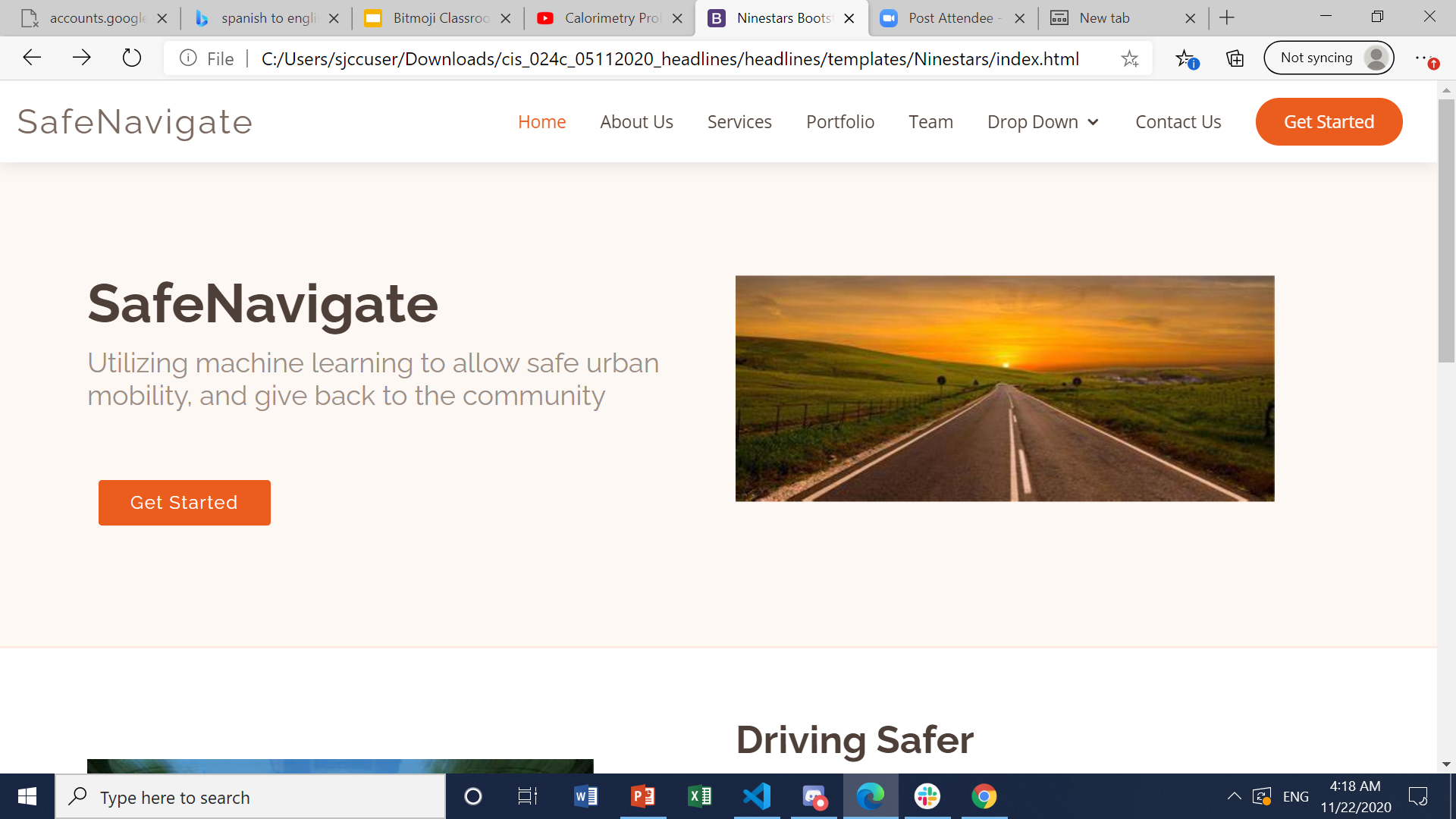Select the Services nav menu item
Viewport: 1456px width, 819px height.
click(739, 122)
